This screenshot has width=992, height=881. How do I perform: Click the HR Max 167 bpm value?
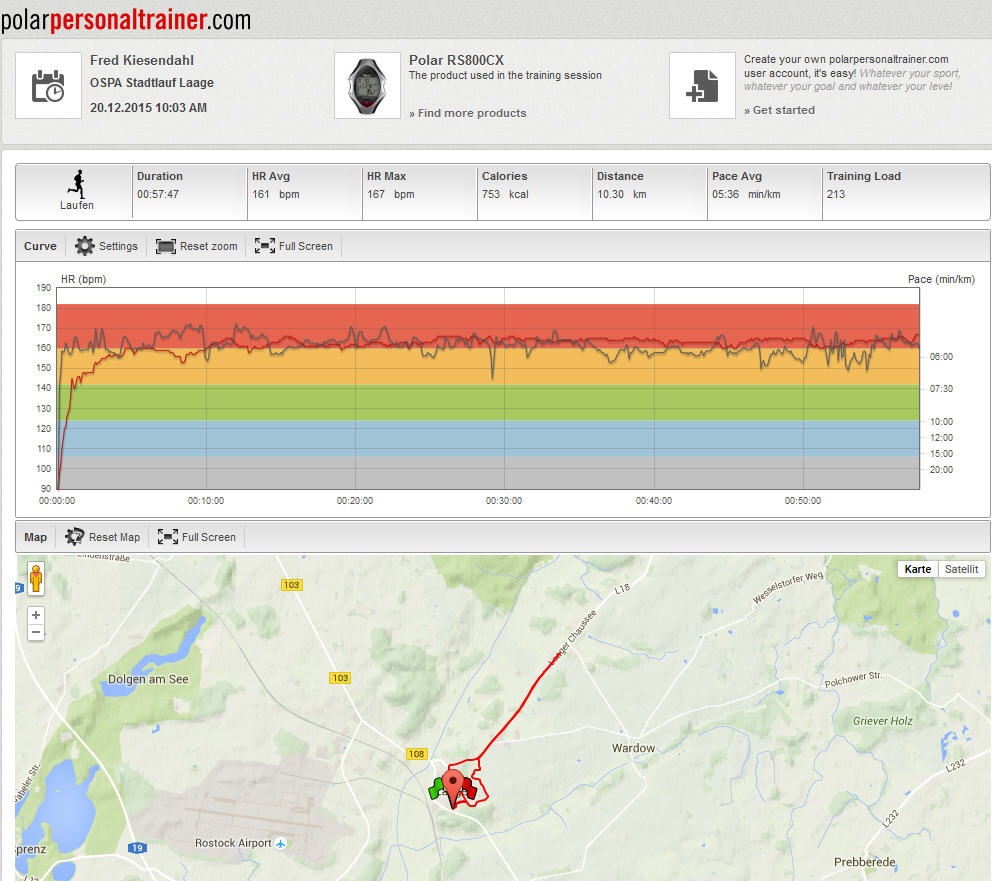point(391,194)
